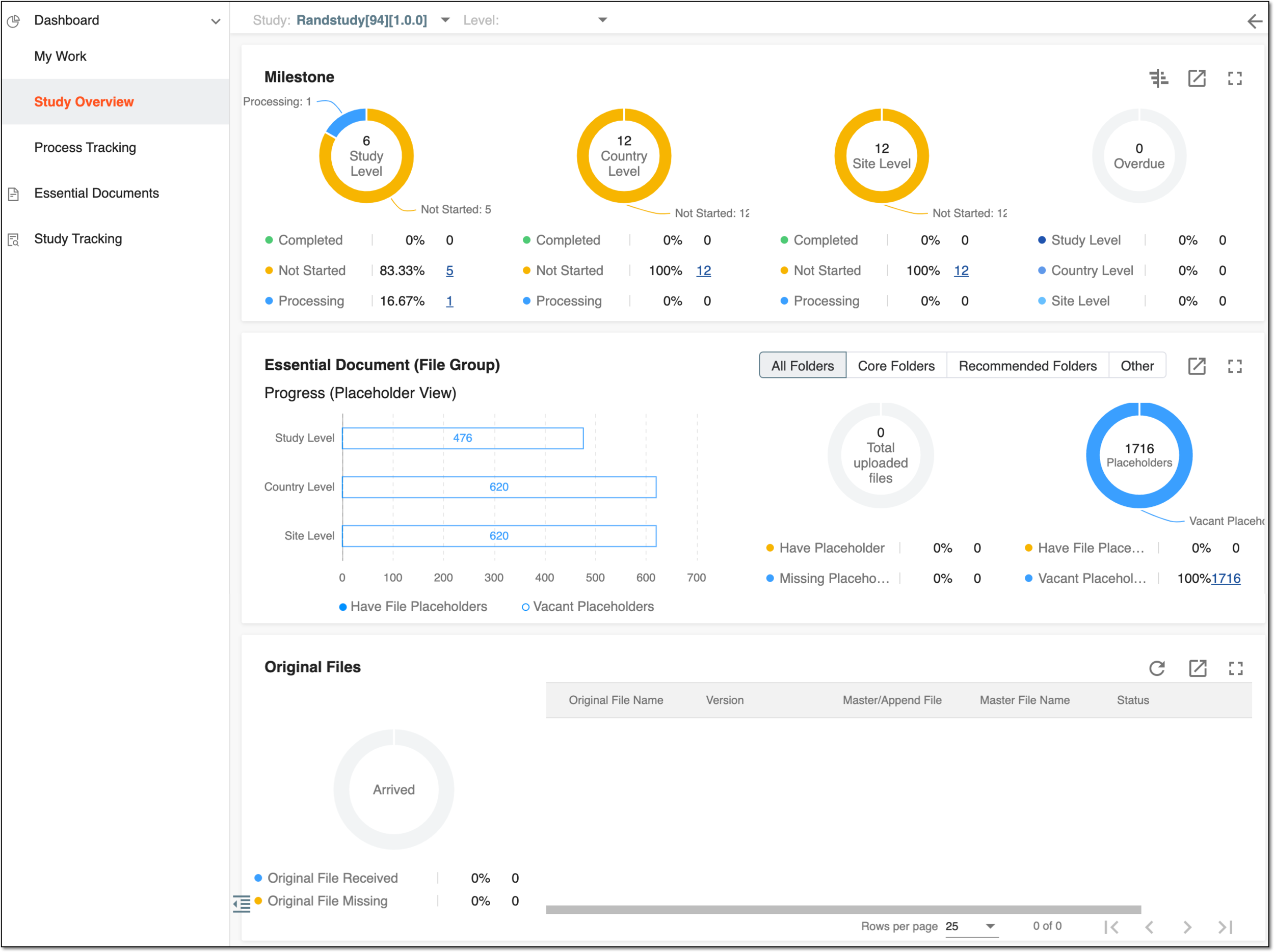The width and height of the screenshot is (1274, 952).
Task: Open Rows per page 25 dropdown
Action: (x=971, y=926)
